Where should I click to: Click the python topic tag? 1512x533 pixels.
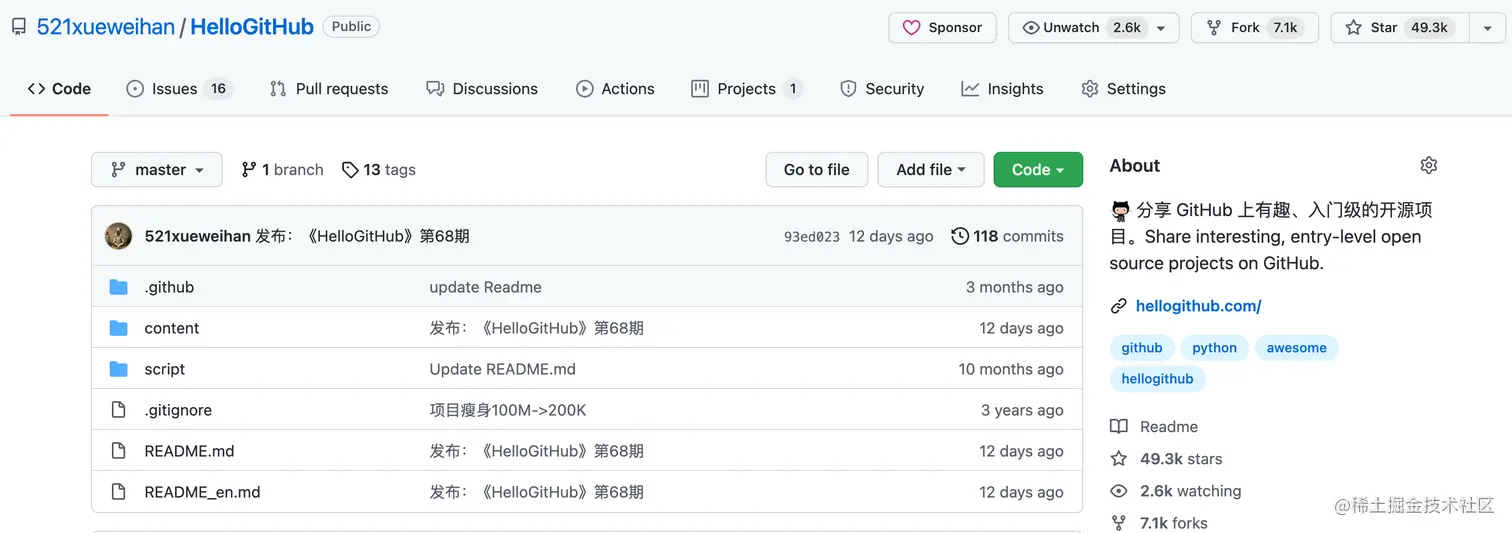point(1214,348)
